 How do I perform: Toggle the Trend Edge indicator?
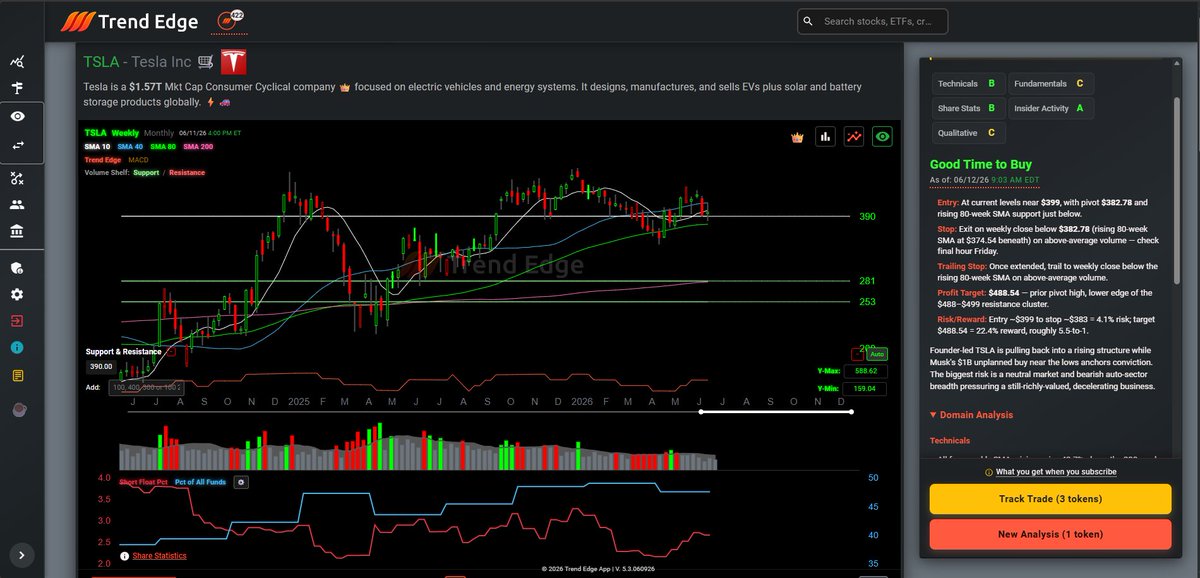pos(103,160)
